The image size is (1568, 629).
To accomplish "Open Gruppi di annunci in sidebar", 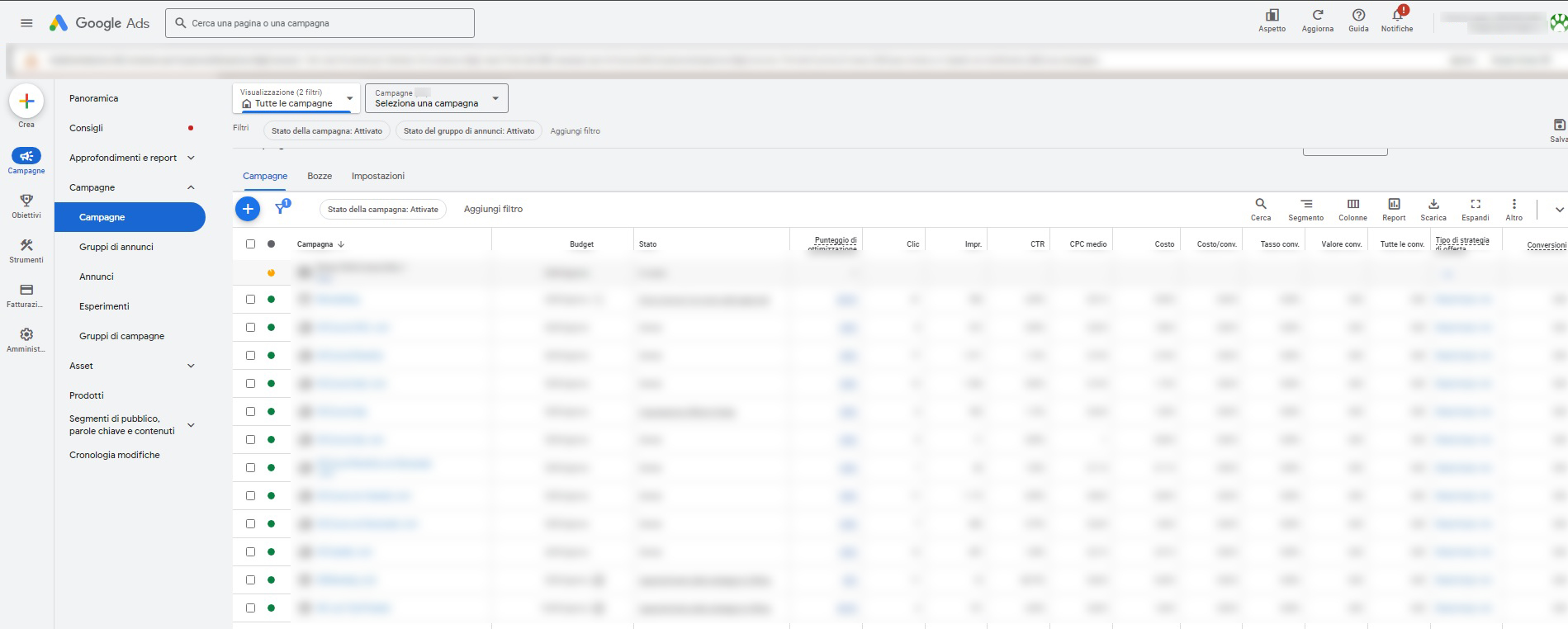I will tap(116, 247).
